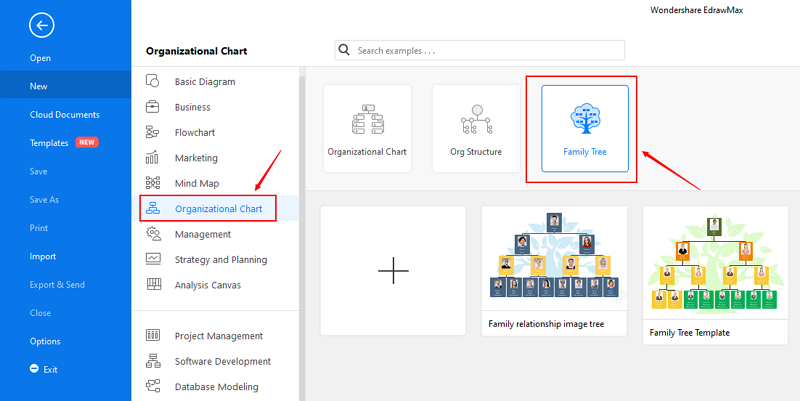The image size is (800, 401).
Task: Click the back arrow circle icon
Action: click(41, 25)
